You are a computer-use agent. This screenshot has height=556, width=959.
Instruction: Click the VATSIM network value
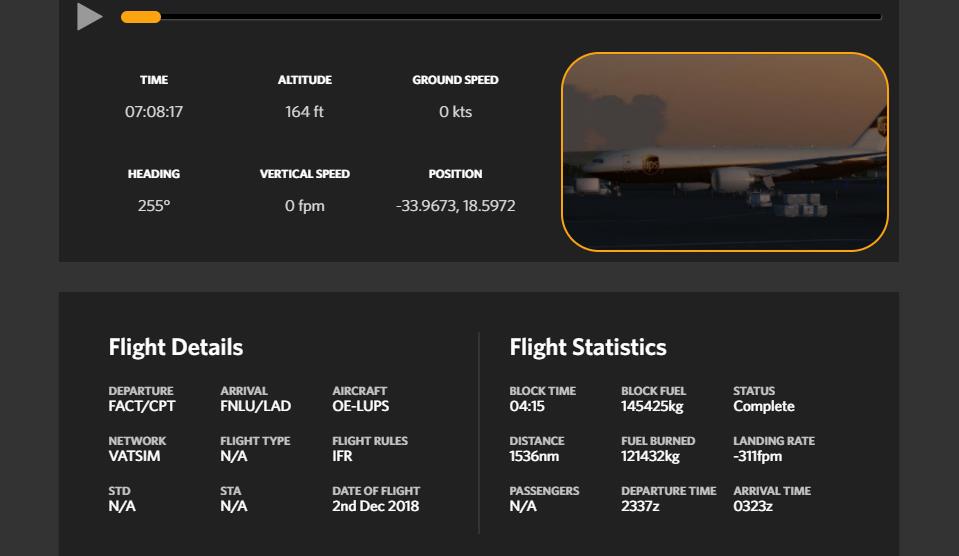coord(134,456)
